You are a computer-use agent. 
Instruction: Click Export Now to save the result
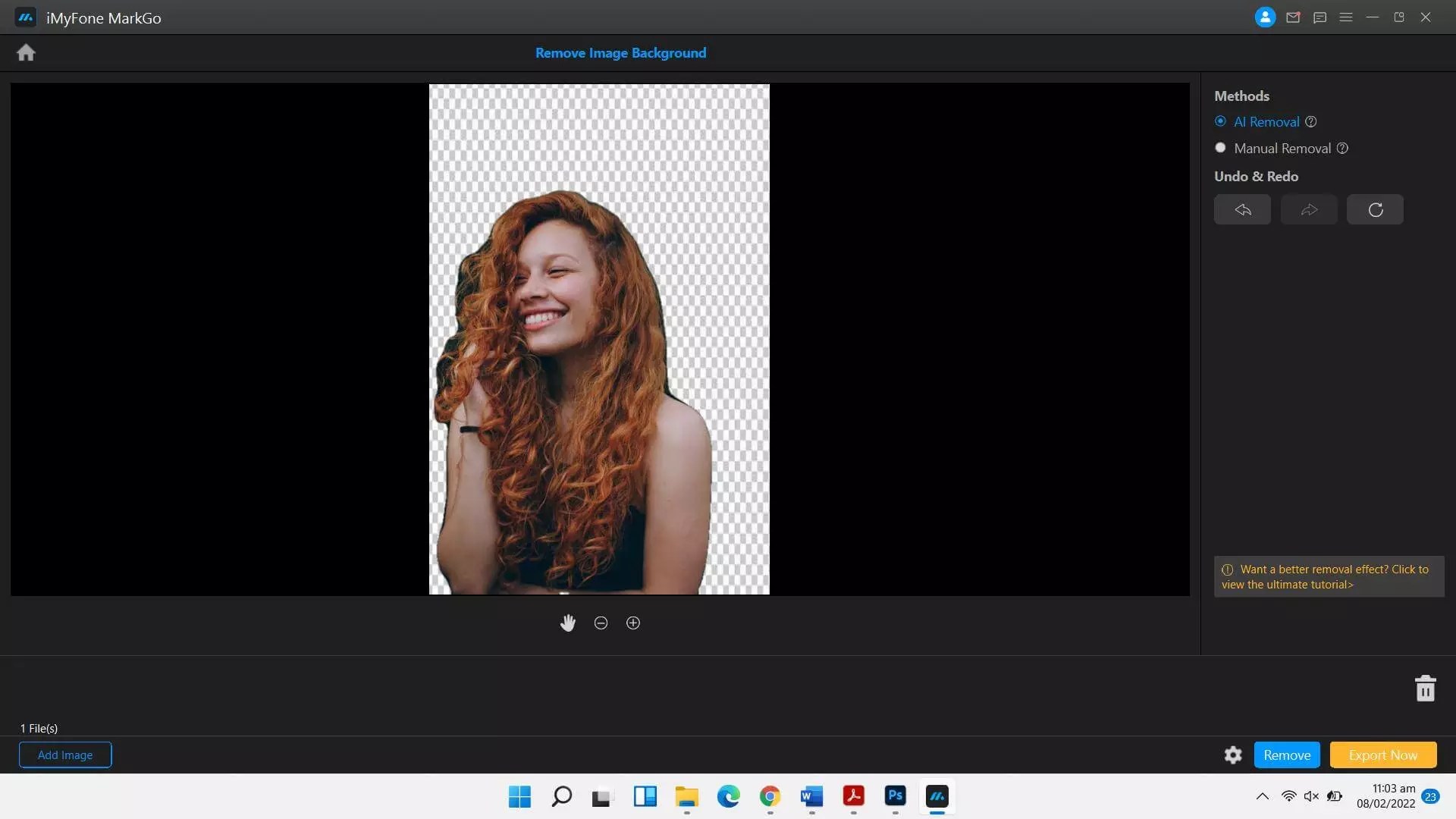[1382, 755]
